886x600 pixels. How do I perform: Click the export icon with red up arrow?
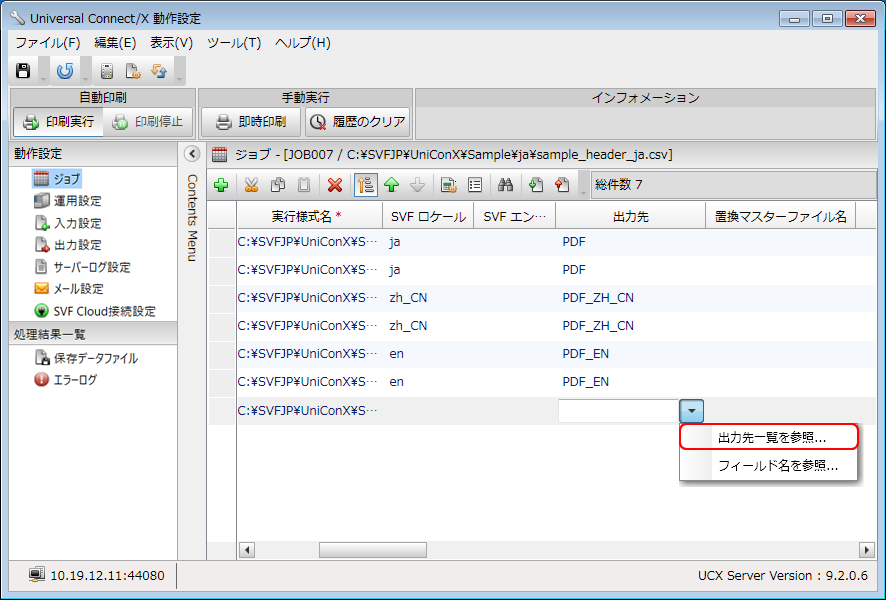click(x=562, y=185)
